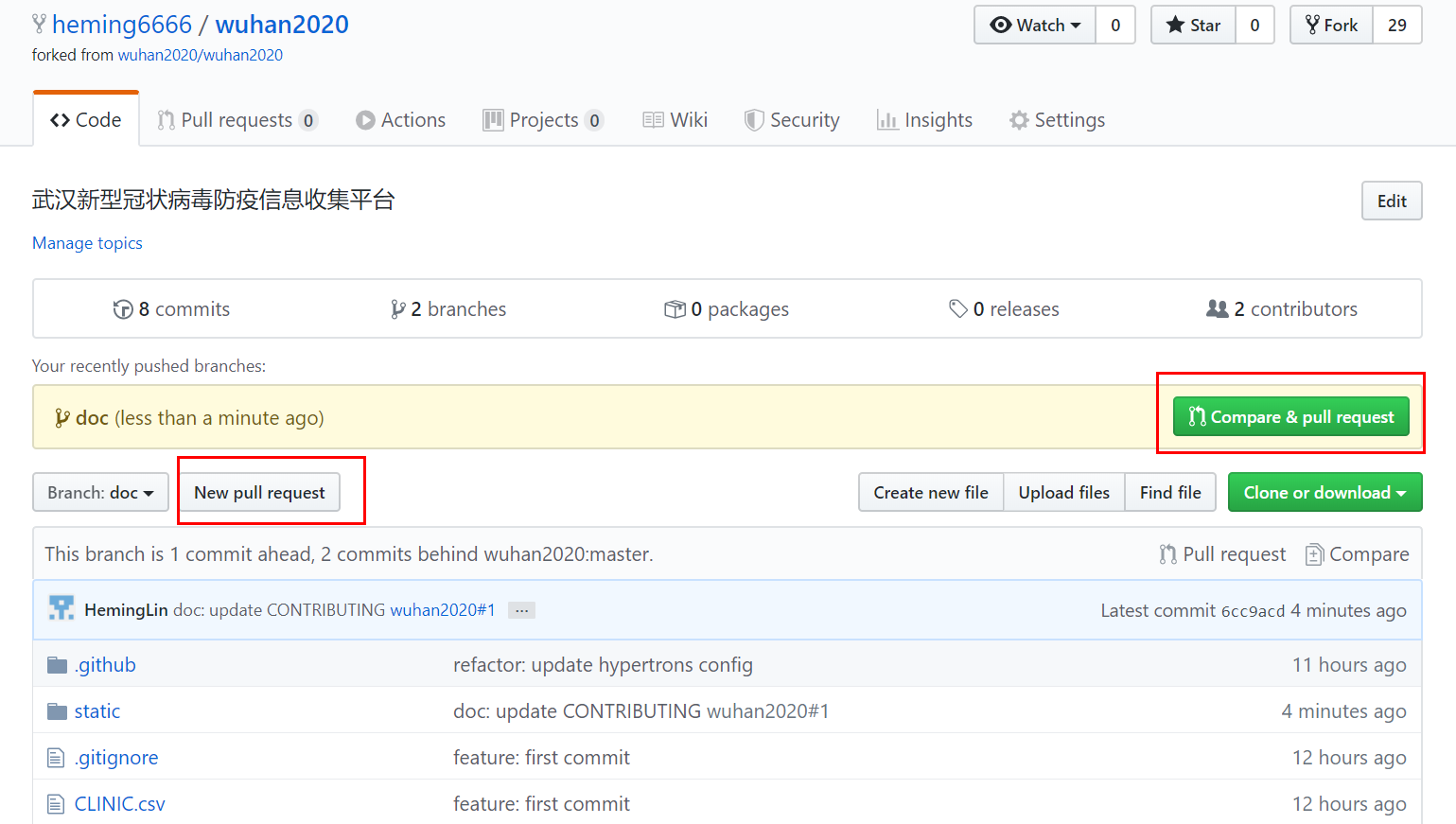Open the .gitignore file
The width and height of the screenshot is (1456, 824).
click(x=116, y=758)
